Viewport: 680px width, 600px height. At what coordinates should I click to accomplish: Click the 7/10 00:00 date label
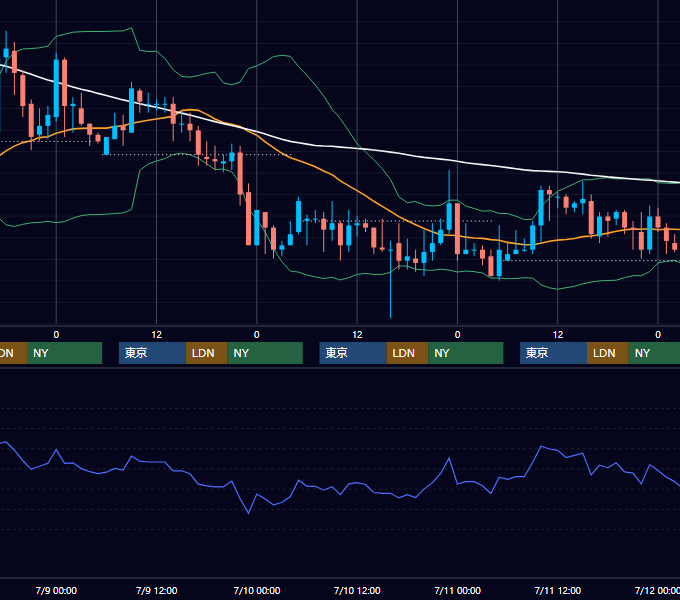click(257, 590)
